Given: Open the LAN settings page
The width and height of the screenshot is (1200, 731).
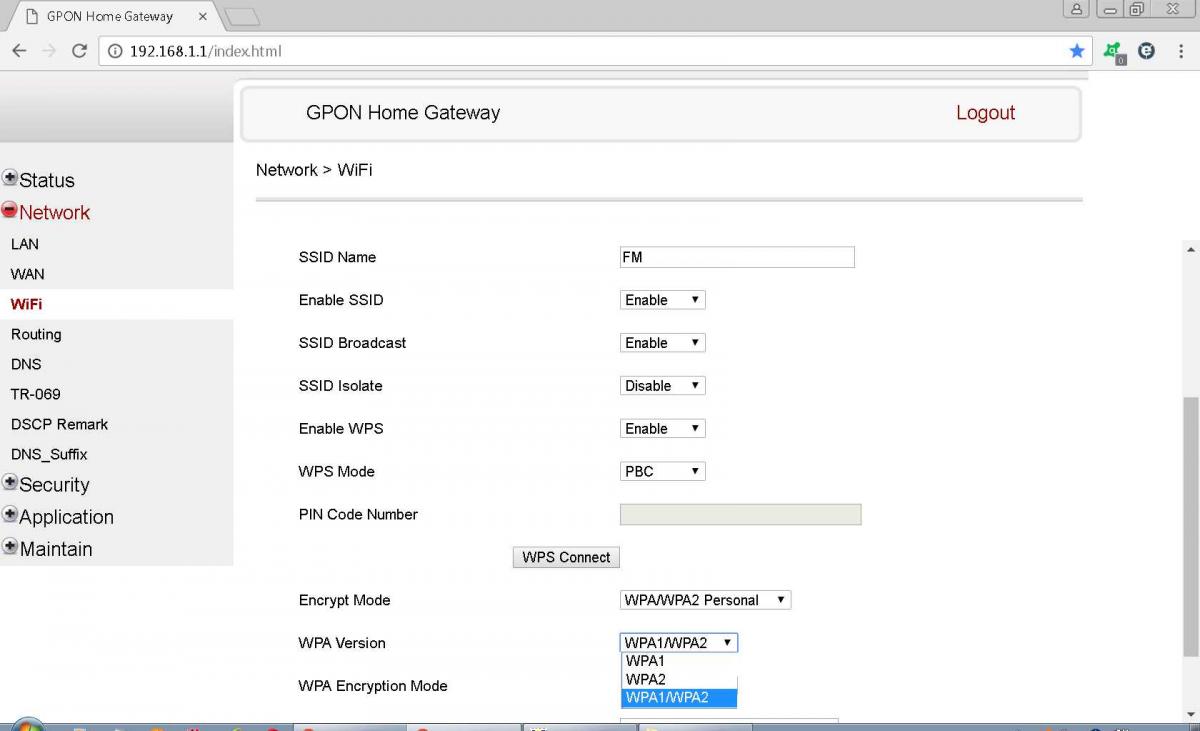Looking at the screenshot, I should [x=25, y=244].
